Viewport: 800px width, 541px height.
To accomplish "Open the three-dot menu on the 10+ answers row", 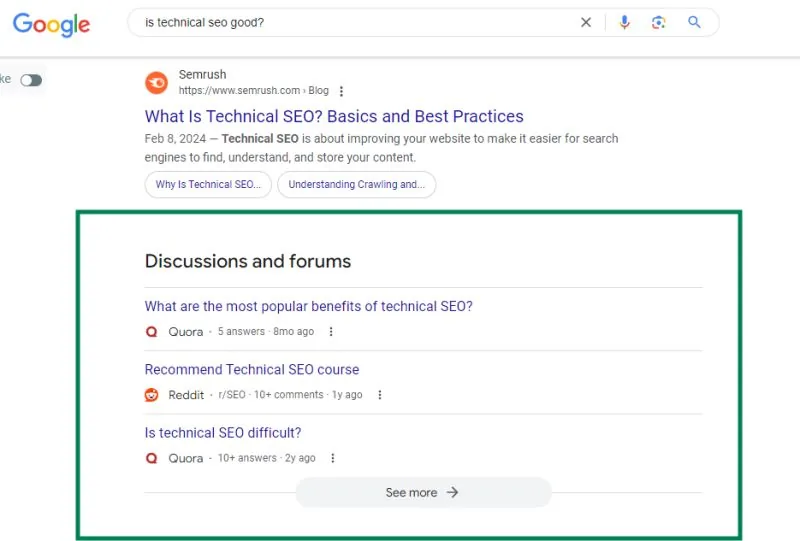I will pyautogui.click(x=333, y=458).
